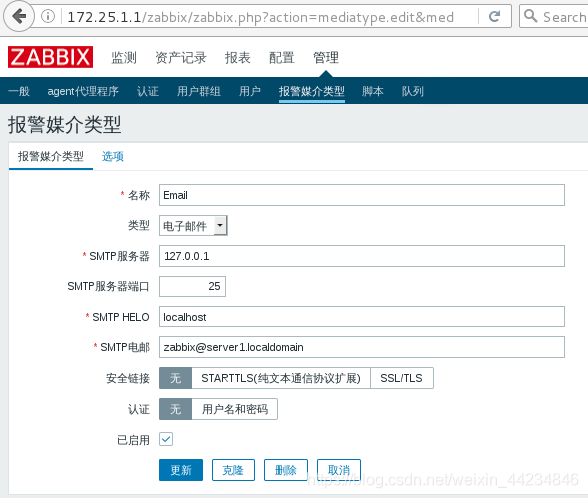
Task: Open the 报表 main menu
Action: 238,58
